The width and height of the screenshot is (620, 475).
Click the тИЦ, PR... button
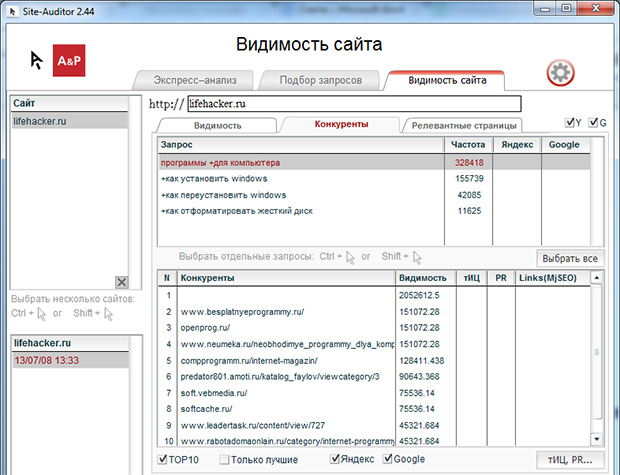(570, 460)
